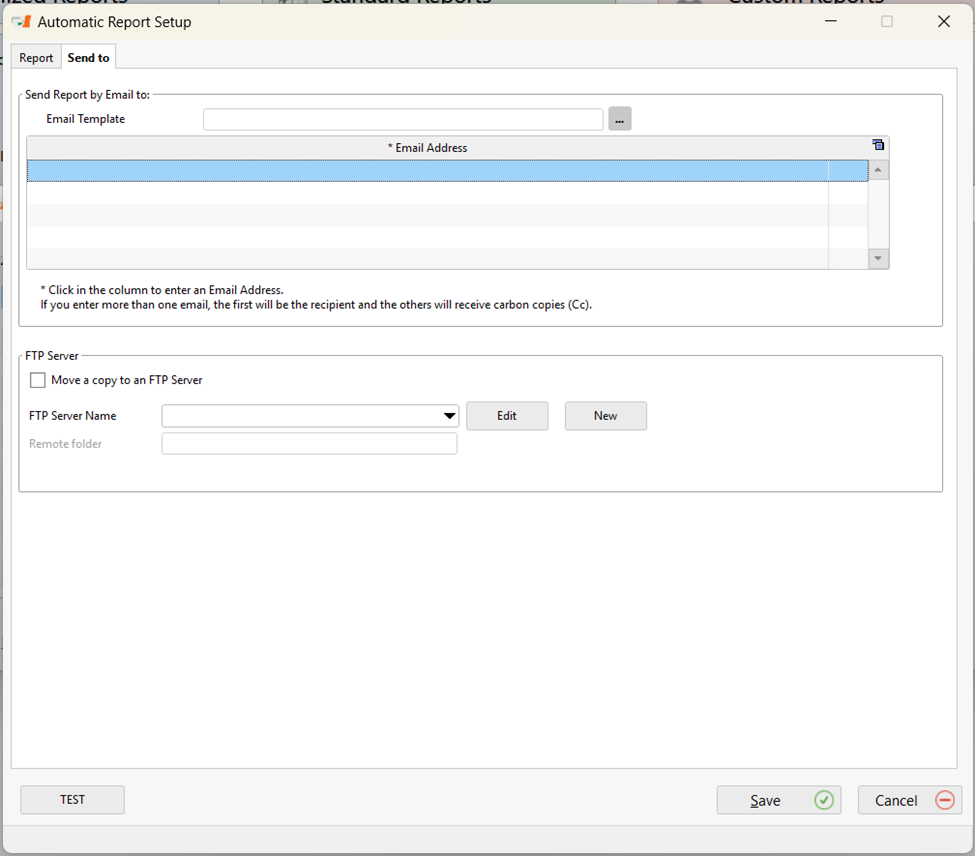
Task: Create a New FTP server entry
Action: point(605,416)
